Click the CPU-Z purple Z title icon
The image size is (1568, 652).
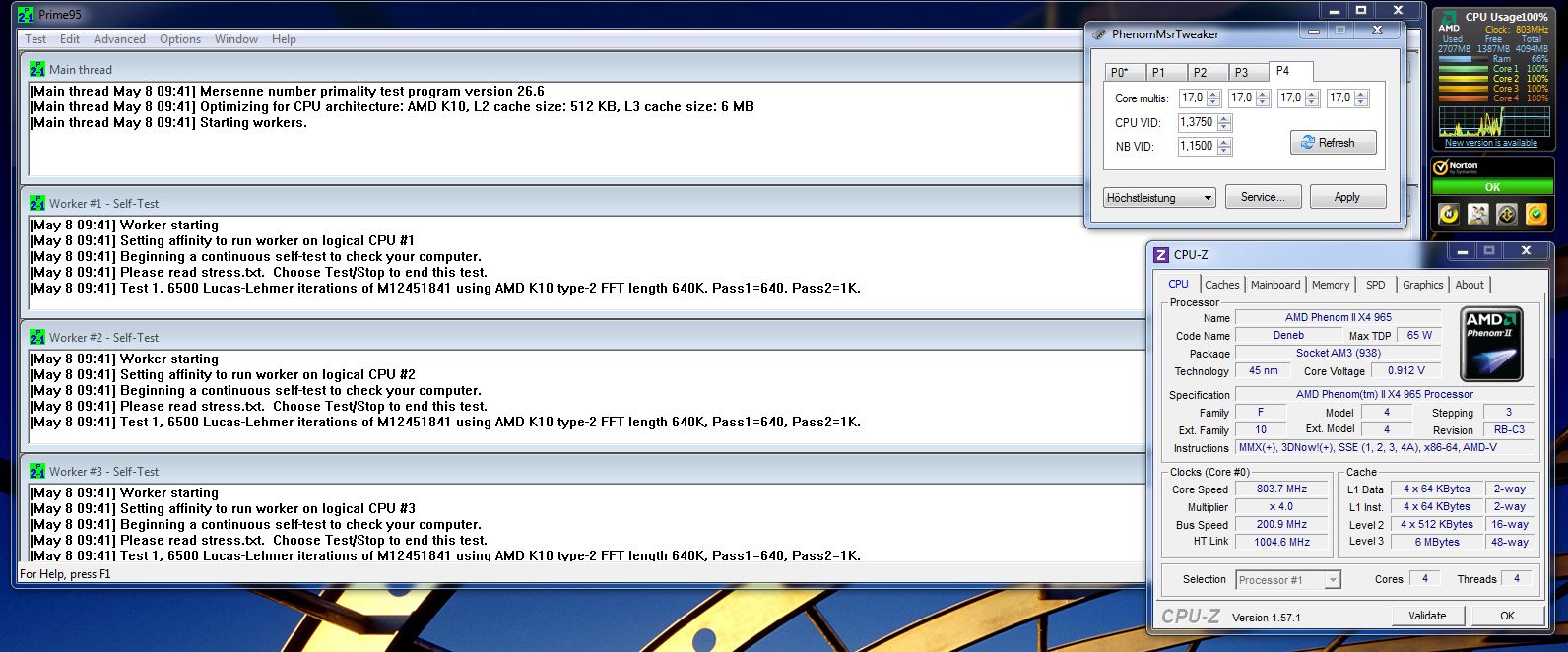(1161, 255)
